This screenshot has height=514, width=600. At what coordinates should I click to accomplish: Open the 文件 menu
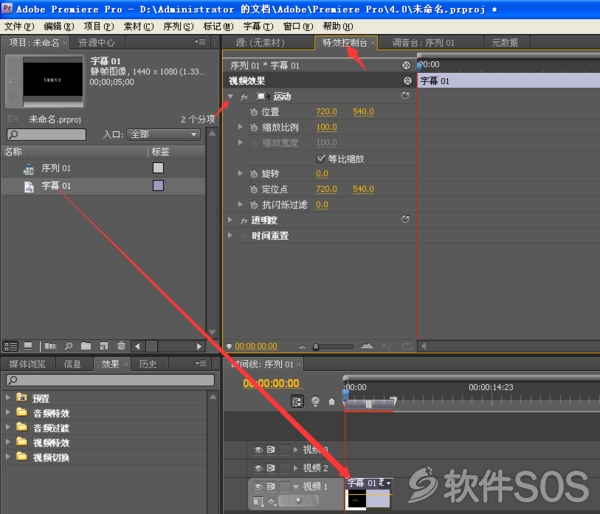(x=19, y=26)
